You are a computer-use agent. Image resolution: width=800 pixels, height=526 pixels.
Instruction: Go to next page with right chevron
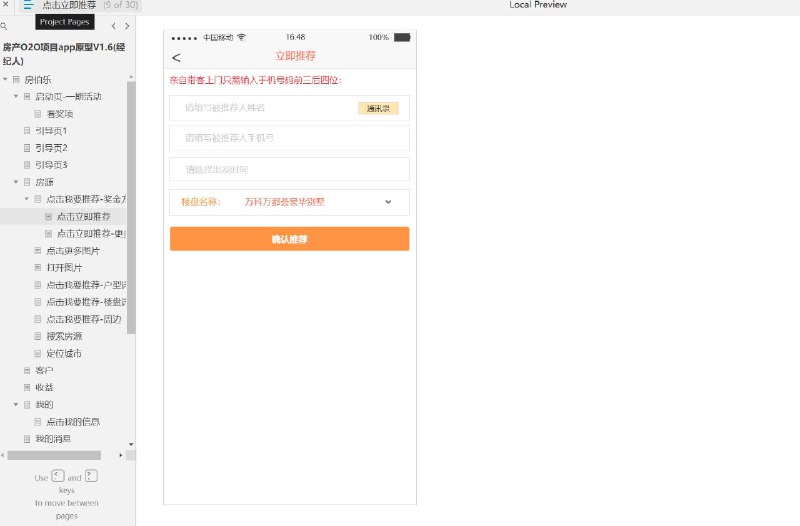pyautogui.click(x=127, y=26)
